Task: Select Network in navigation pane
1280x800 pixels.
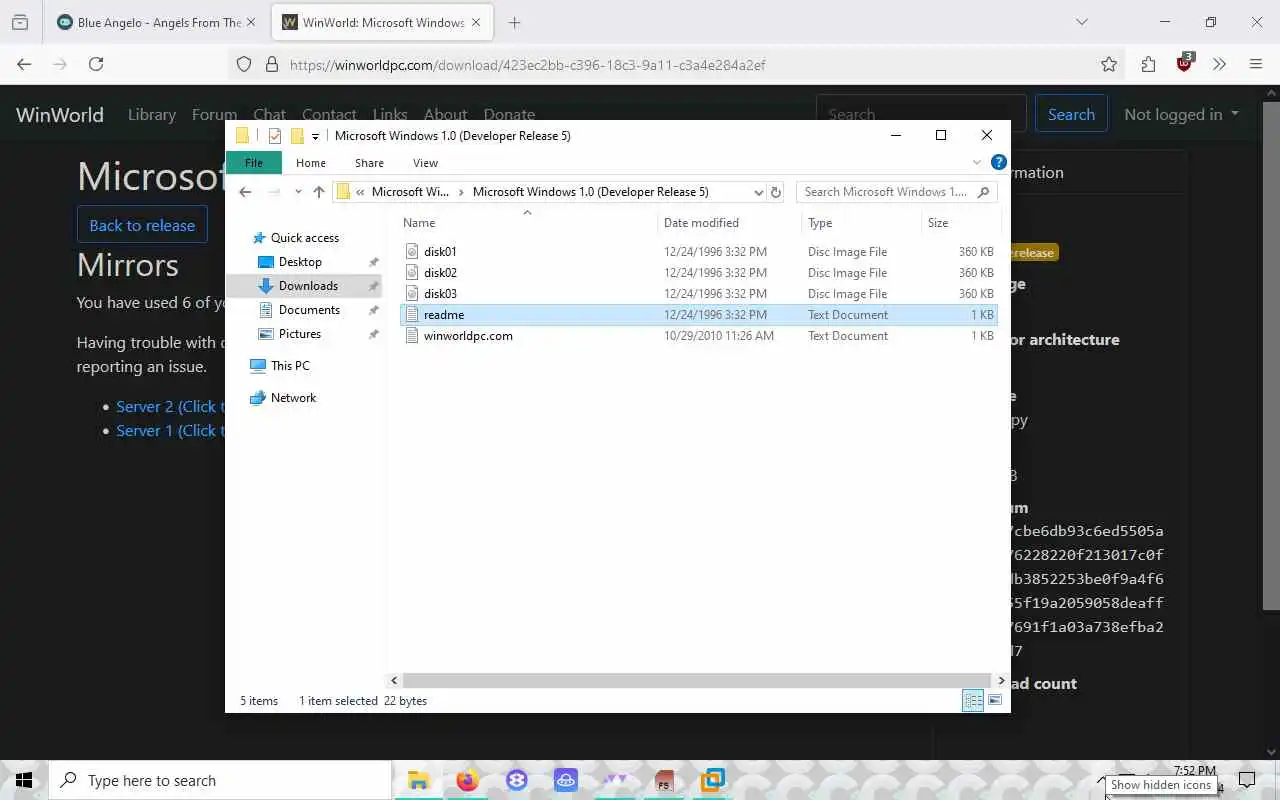Action: point(293,398)
